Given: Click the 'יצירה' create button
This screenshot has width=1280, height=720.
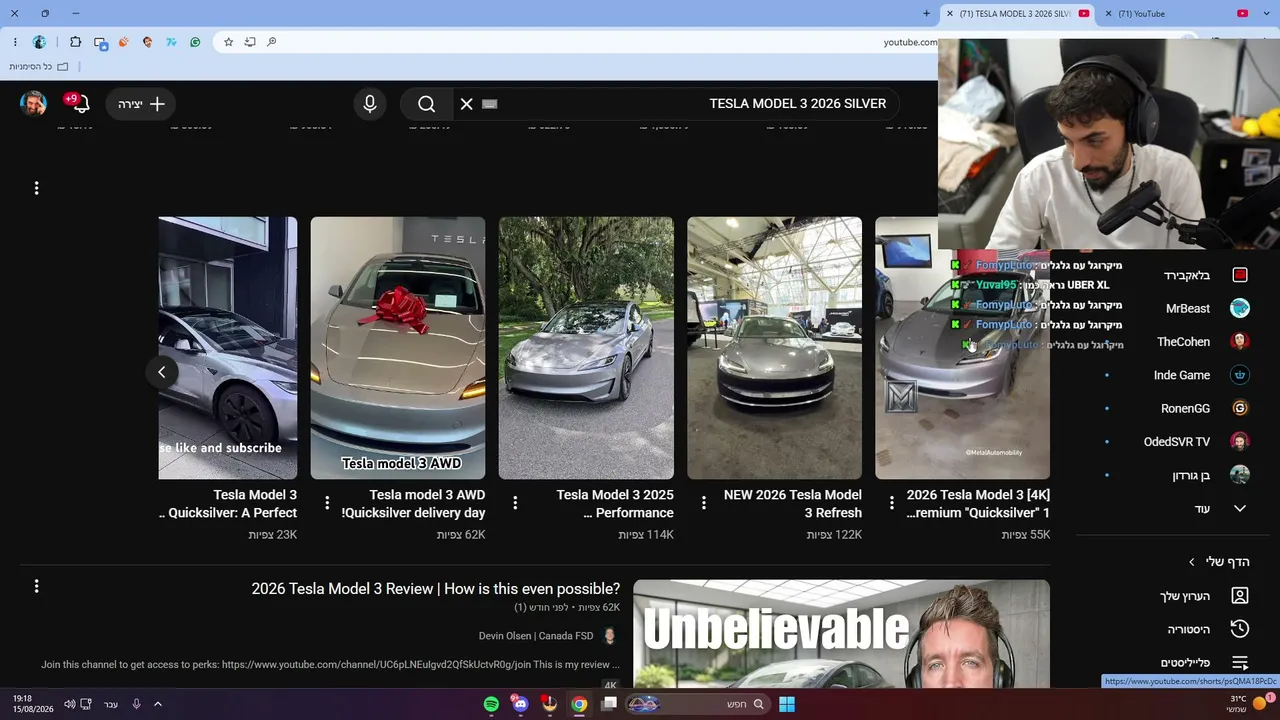Looking at the screenshot, I should 141,104.
